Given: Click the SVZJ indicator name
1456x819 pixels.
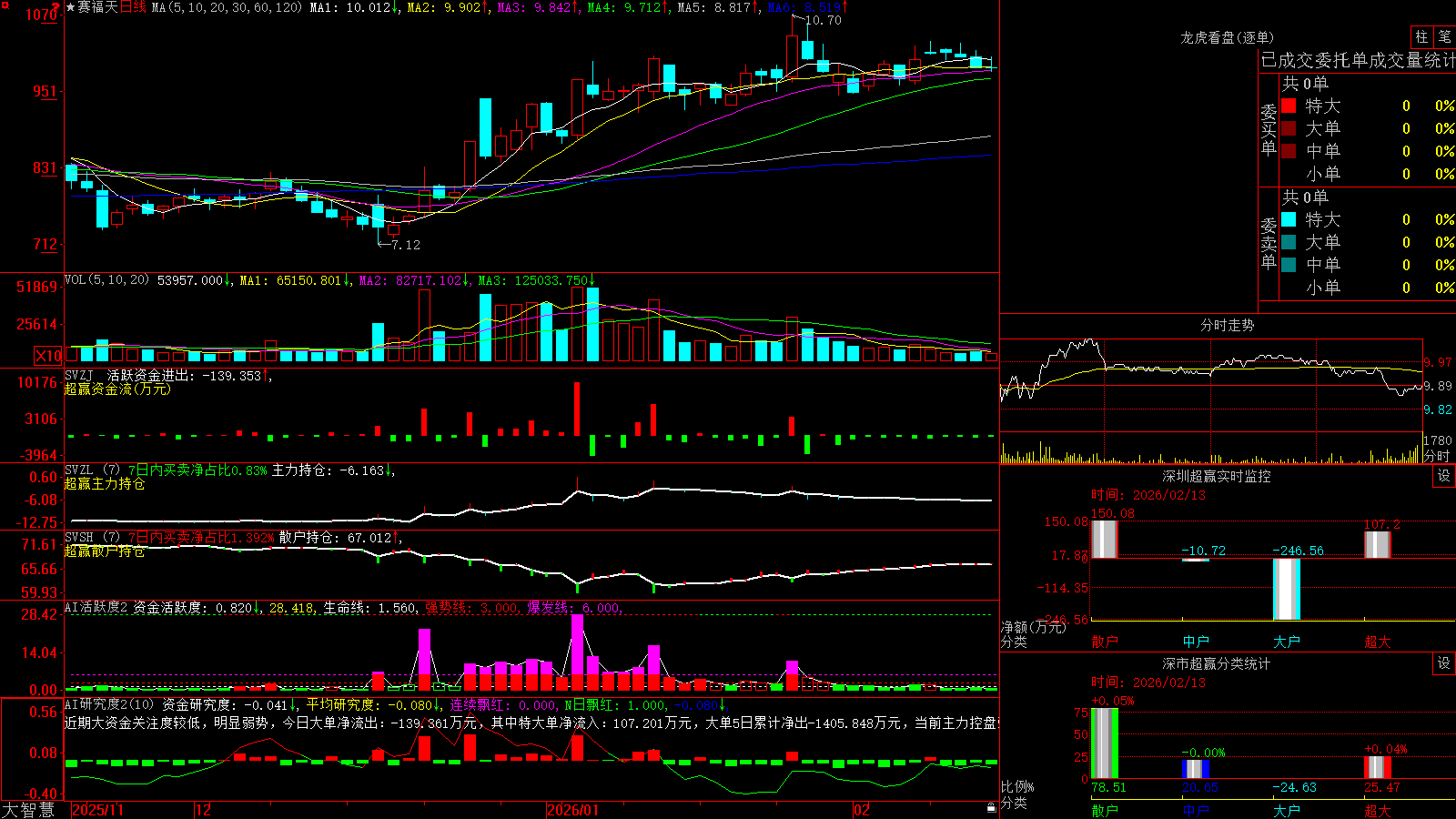Looking at the screenshot, I should [79, 375].
